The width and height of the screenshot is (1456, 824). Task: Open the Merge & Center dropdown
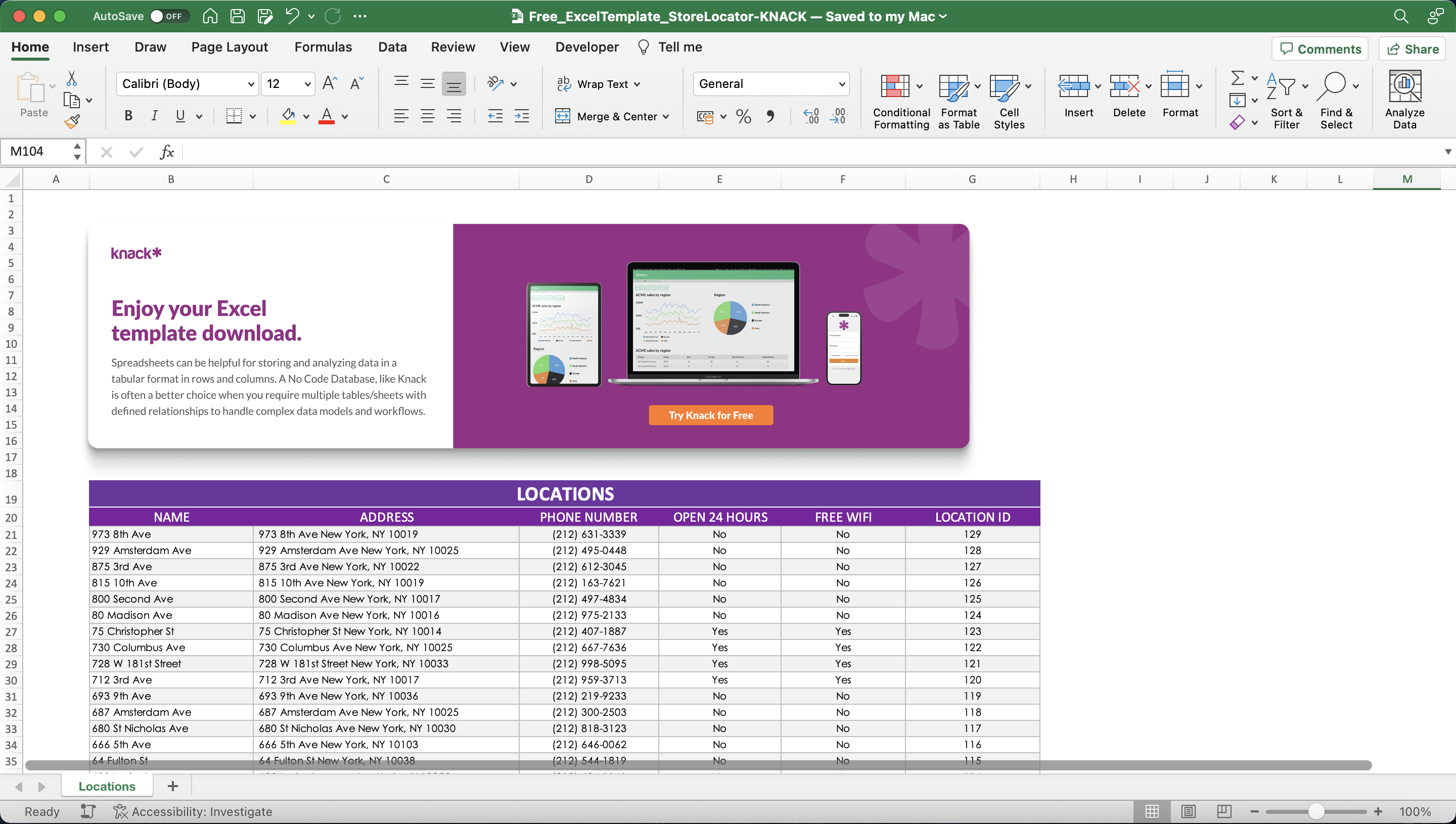click(x=666, y=116)
